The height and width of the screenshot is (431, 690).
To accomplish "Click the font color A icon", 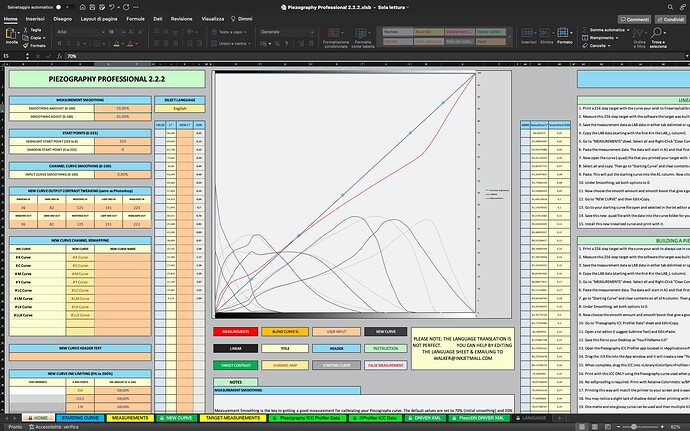I will pos(130,44).
